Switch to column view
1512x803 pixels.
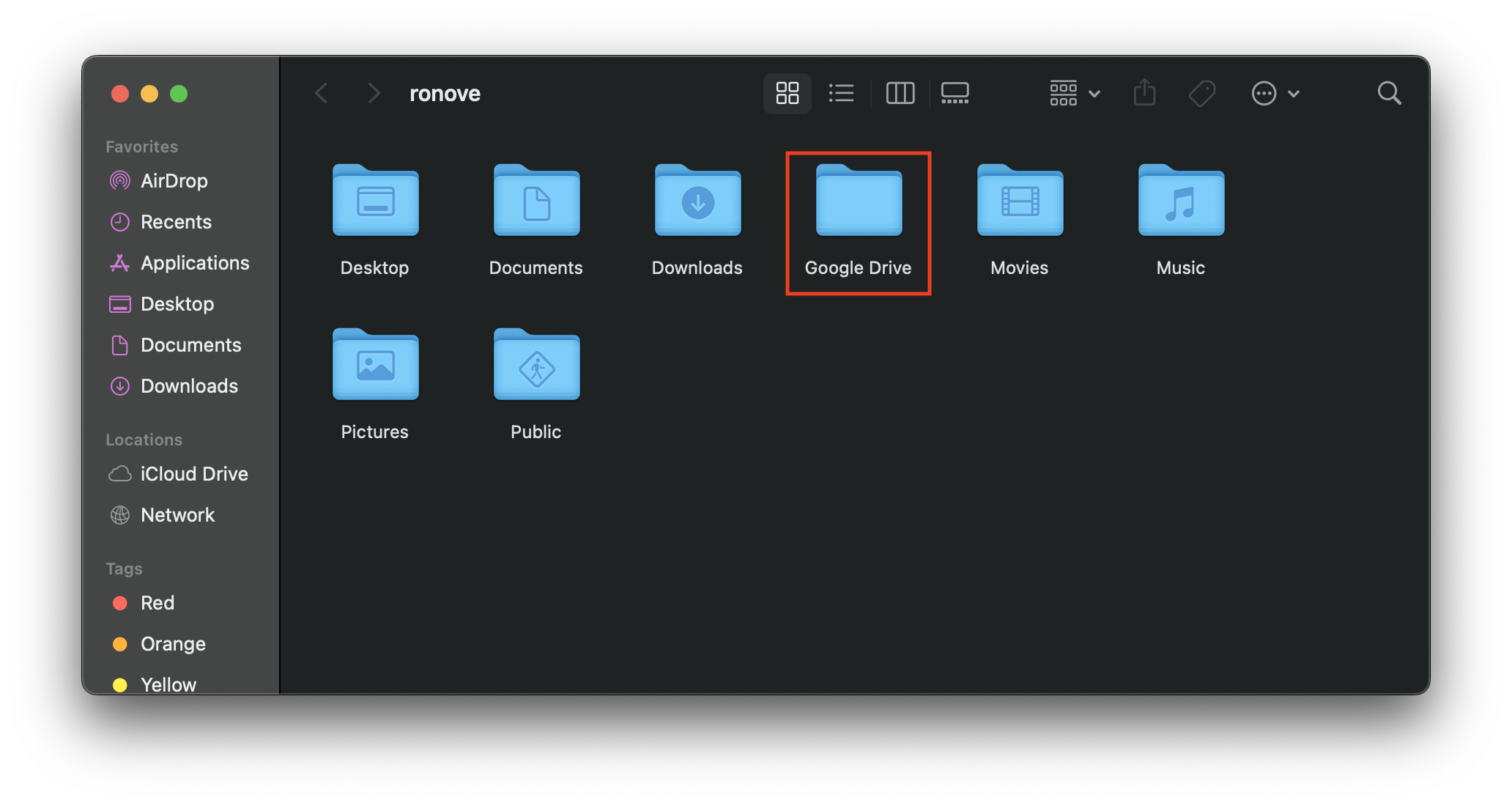(900, 93)
